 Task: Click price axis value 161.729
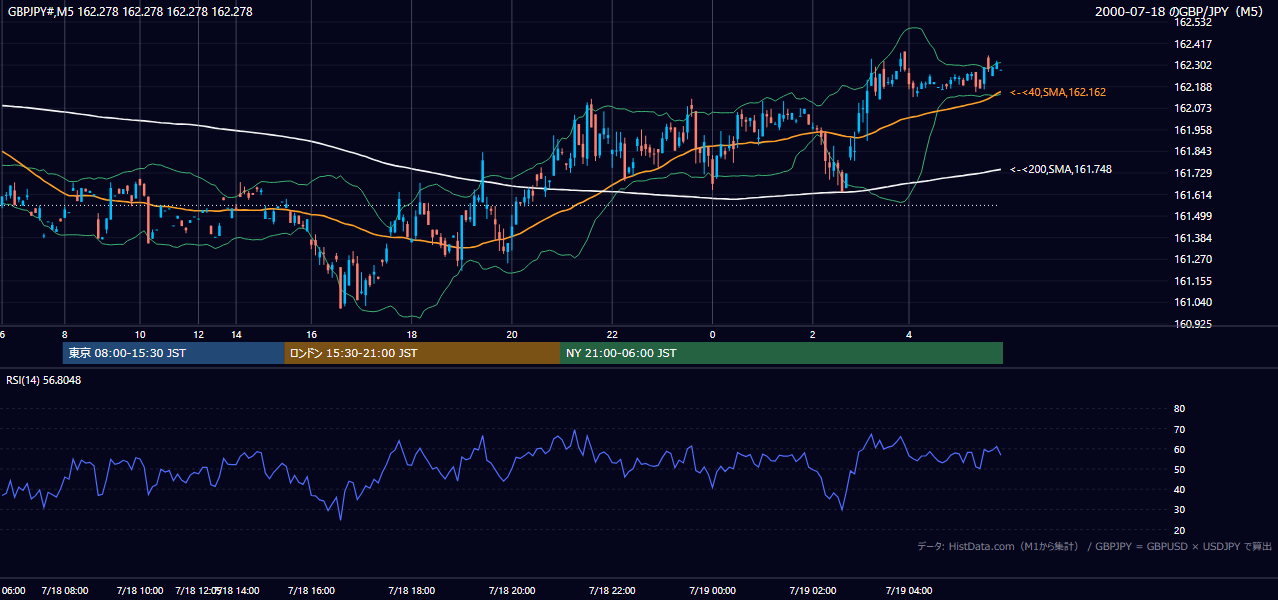1192,174
